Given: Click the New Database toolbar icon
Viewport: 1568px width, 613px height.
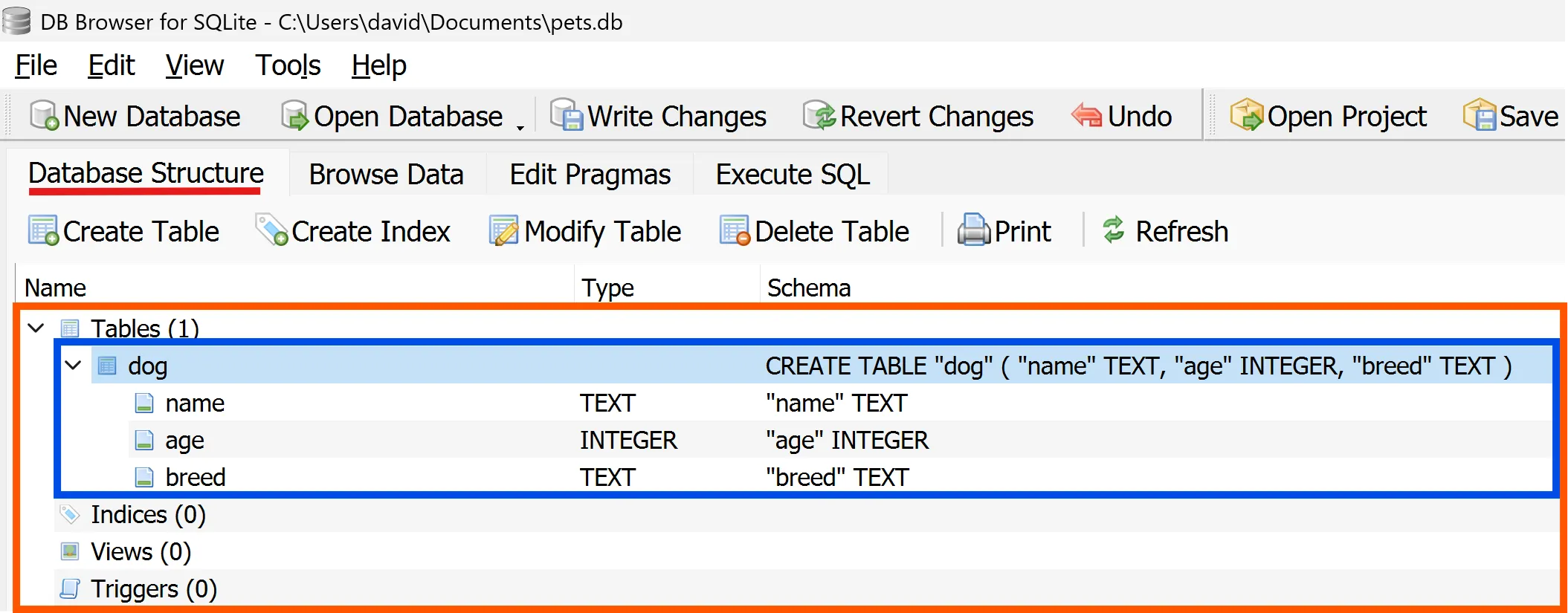Looking at the screenshot, I should 44,116.
